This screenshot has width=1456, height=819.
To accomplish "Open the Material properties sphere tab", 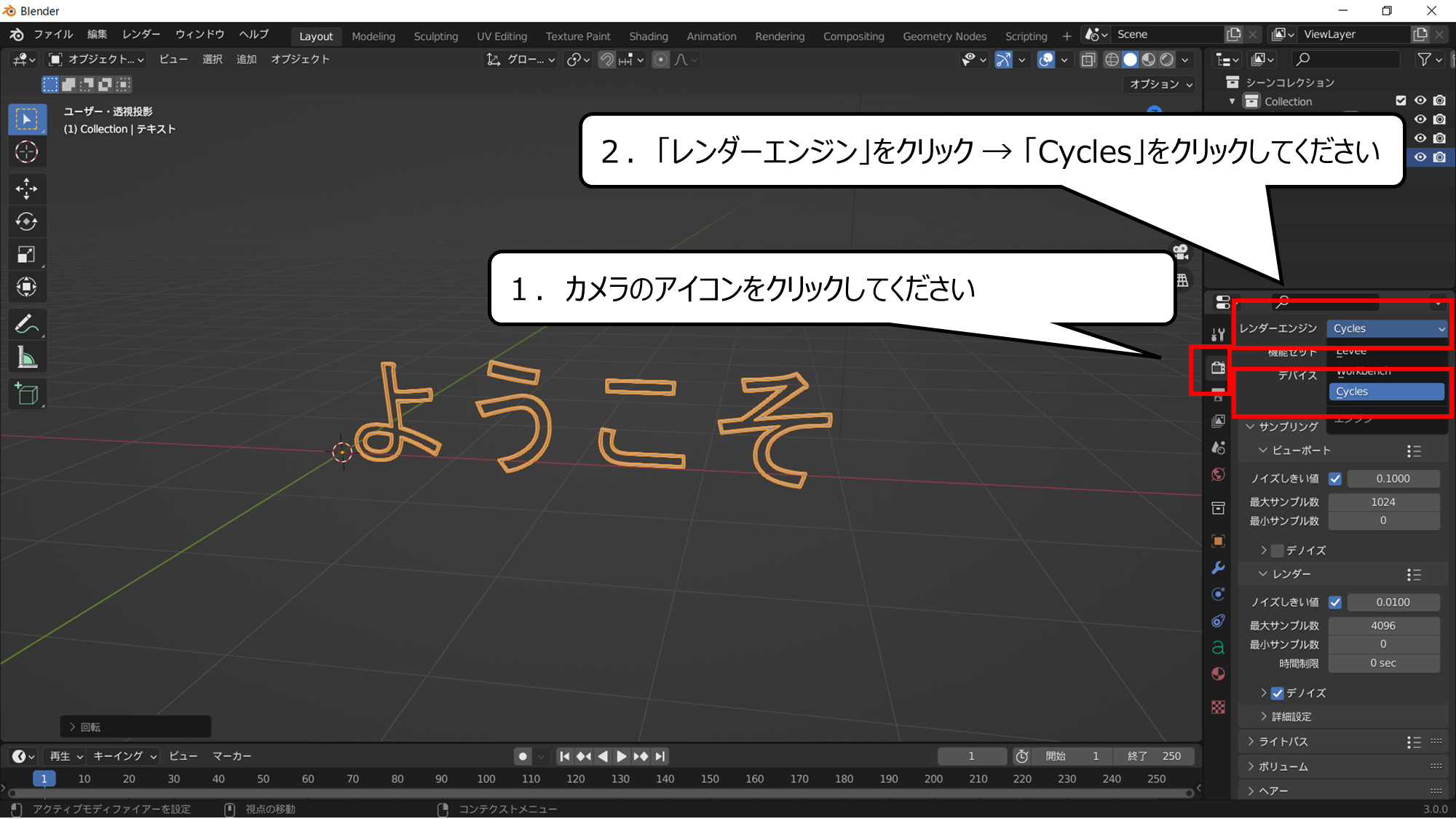I will pyautogui.click(x=1218, y=674).
